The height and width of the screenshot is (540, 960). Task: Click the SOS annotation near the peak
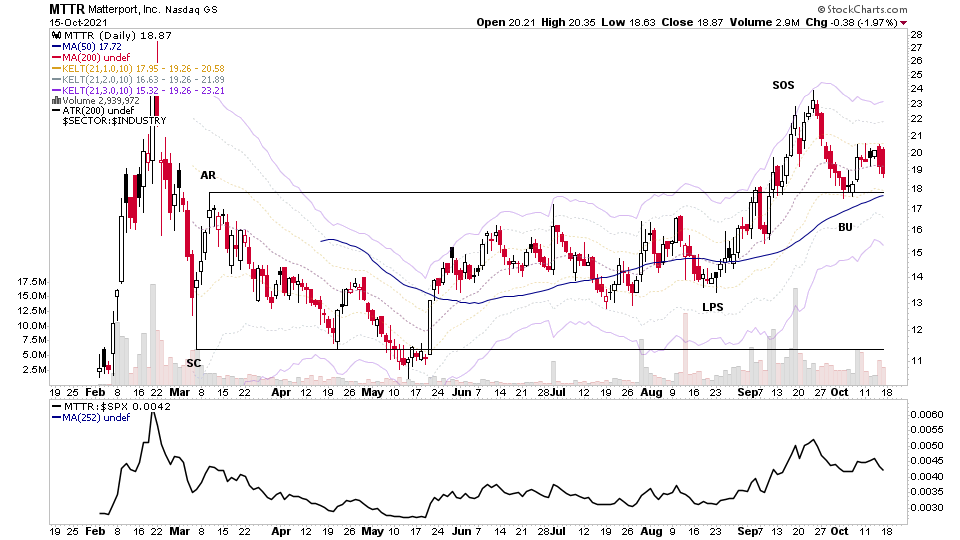[x=783, y=86]
